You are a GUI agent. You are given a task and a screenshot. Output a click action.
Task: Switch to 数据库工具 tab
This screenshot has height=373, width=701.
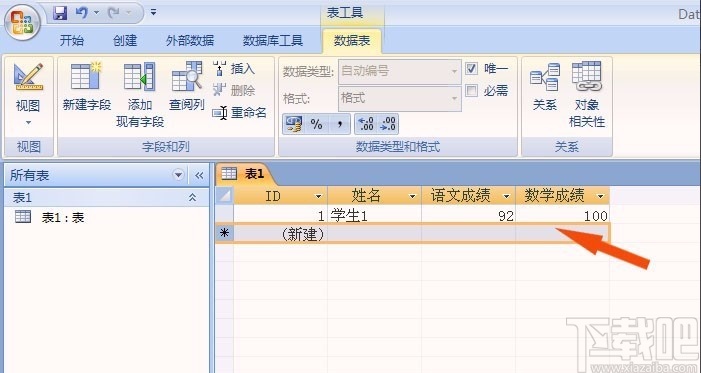(273, 41)
